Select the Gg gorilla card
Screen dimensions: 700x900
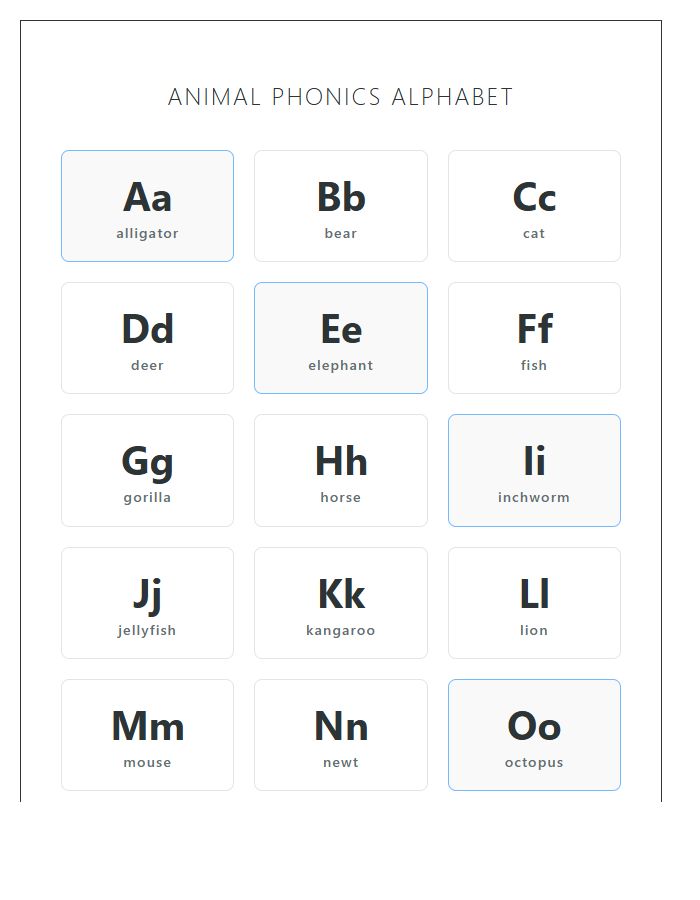point(147,470)
